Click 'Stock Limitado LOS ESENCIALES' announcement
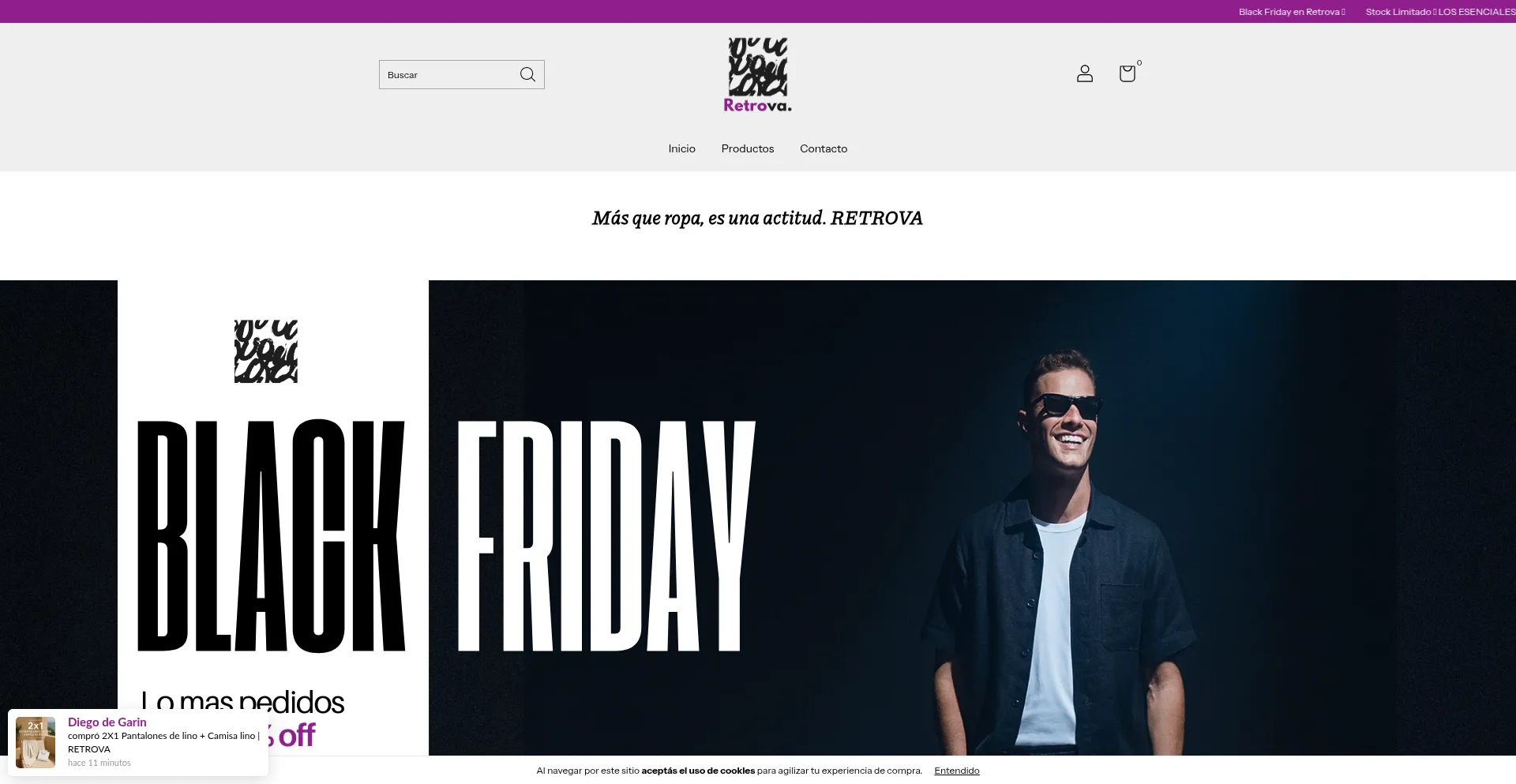This screenshot has width=1516, height=784. (x=1440, y=12)
